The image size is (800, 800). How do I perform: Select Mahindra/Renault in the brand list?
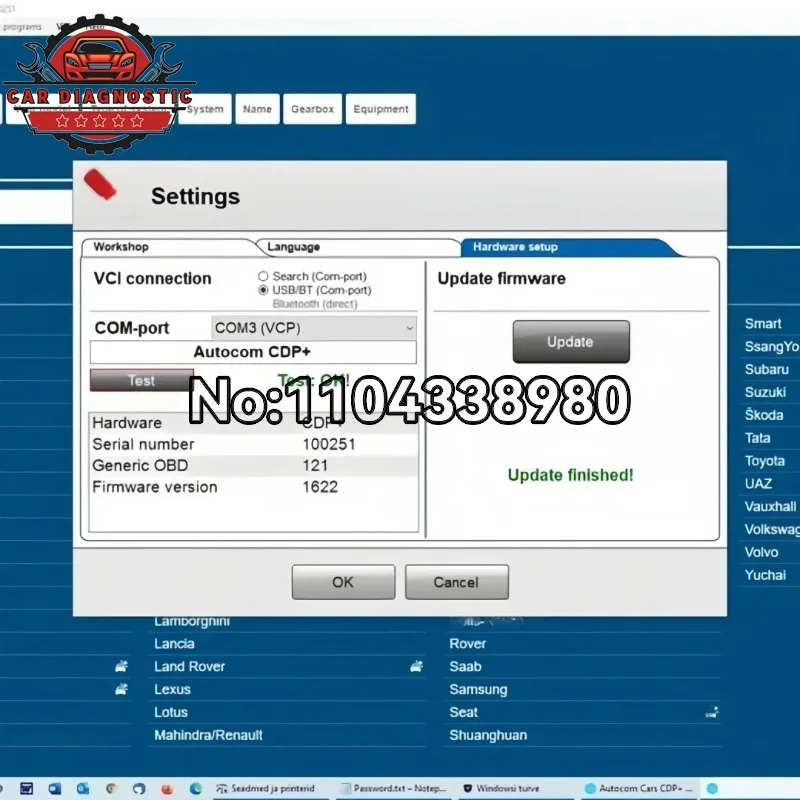click(208, 735)
